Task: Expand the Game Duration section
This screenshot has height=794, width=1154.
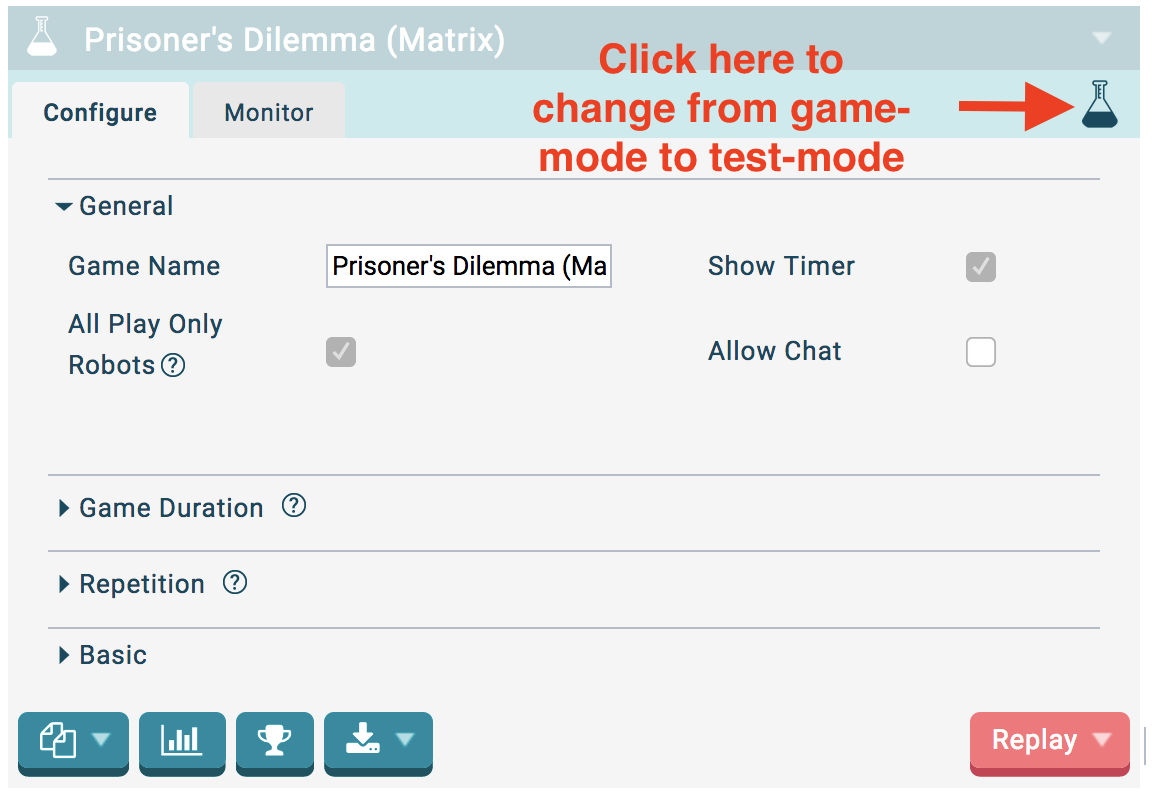Action: 160,508
